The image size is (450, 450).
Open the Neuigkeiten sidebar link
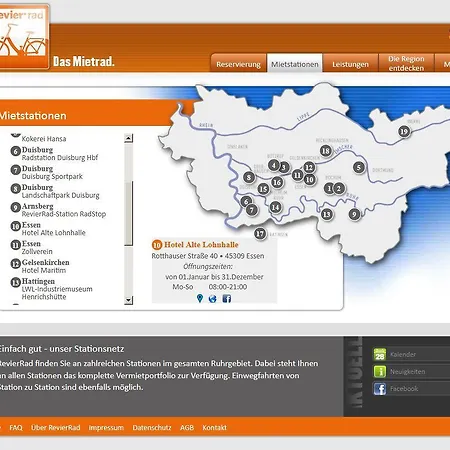tap(407, 371)
